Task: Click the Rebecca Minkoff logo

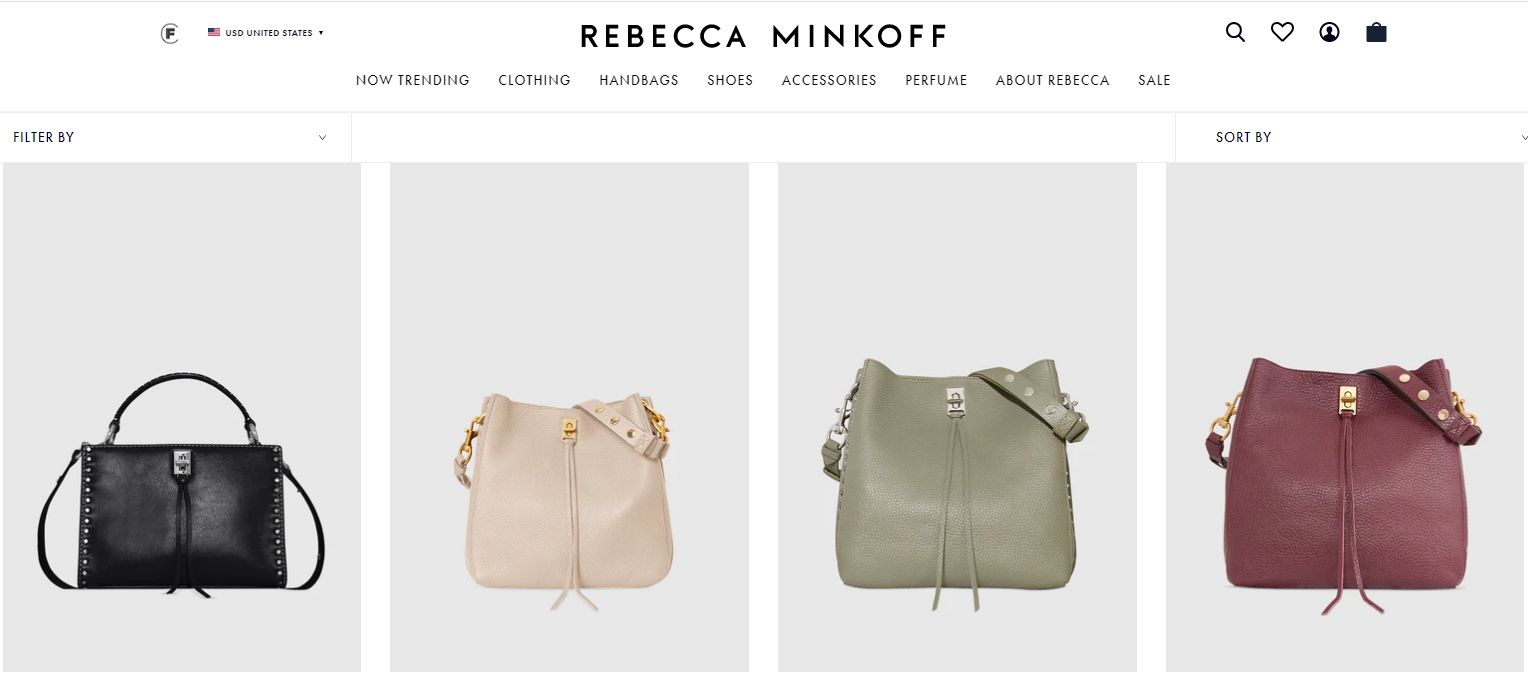Action: click(763, 37)
